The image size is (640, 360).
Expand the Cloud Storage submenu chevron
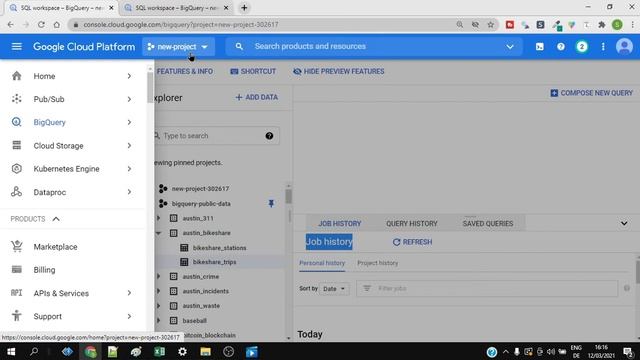129,145
